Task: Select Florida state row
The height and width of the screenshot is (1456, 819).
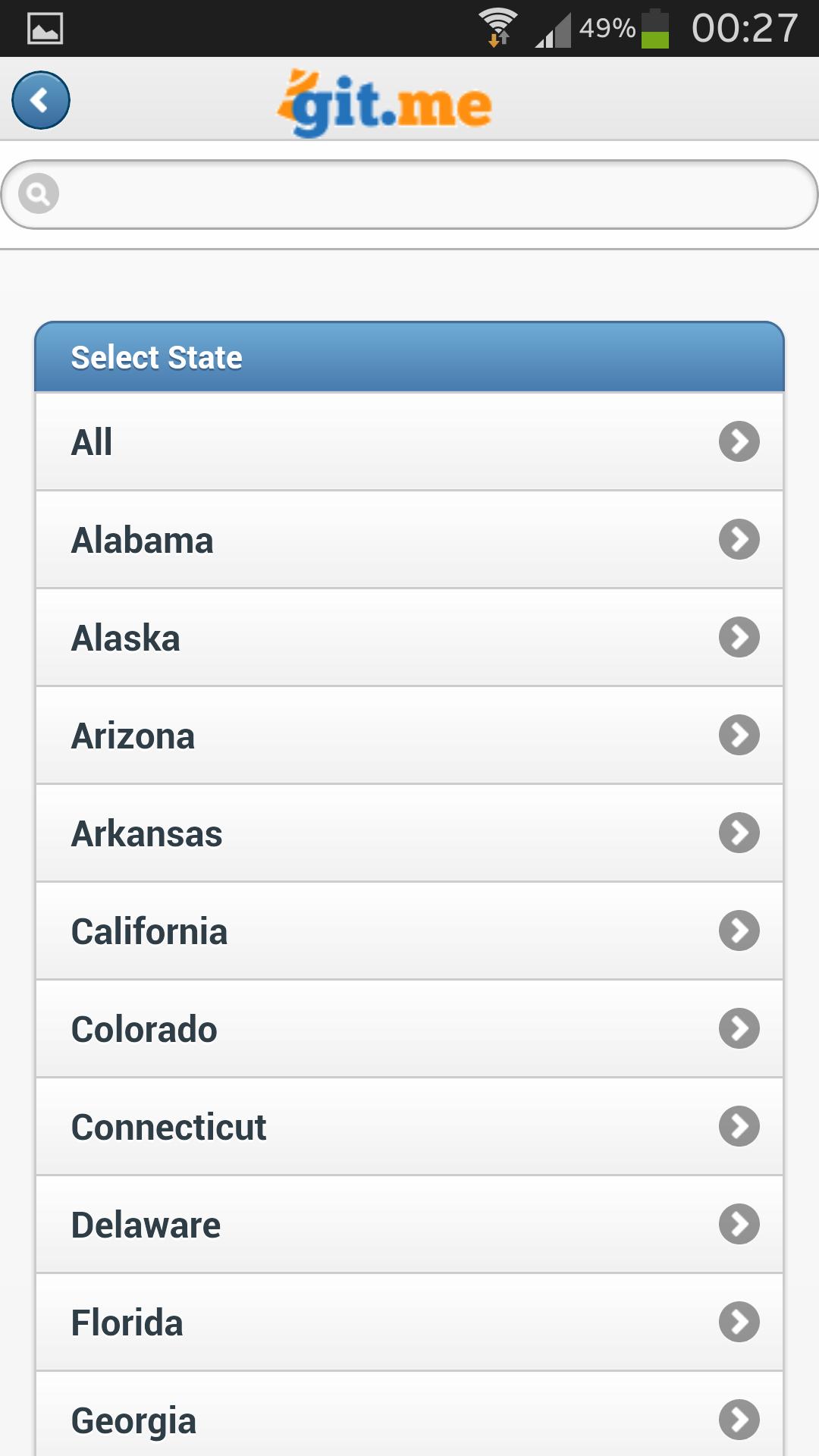Action: click(x=409, y=1323)
